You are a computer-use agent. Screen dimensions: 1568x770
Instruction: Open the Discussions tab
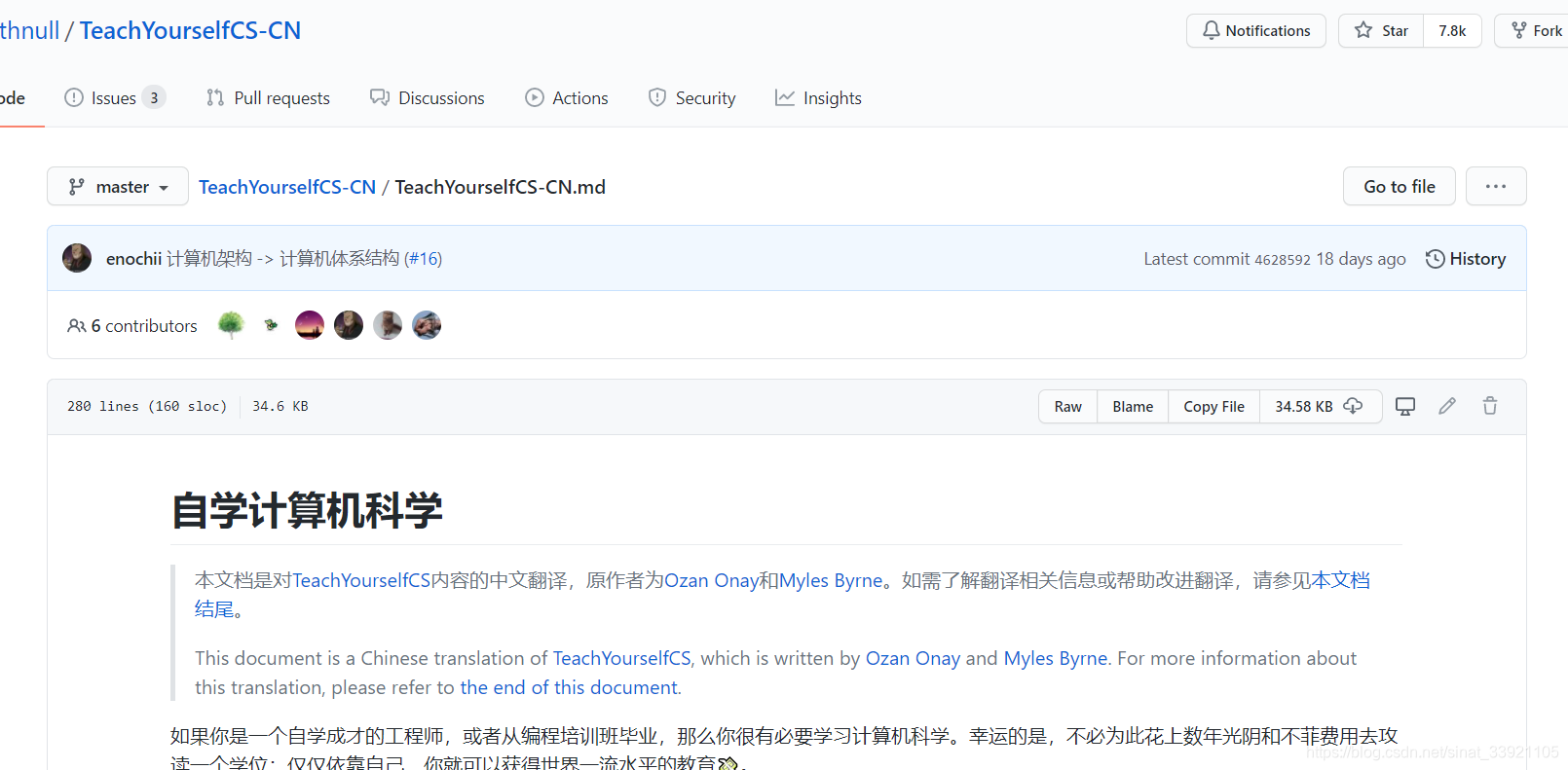coord(427,97)
